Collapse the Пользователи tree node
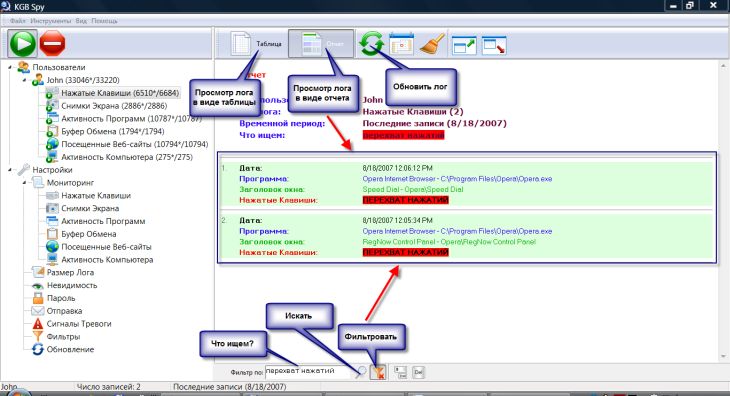The height and width of the screenshot is (396, 730). [10, 67]
